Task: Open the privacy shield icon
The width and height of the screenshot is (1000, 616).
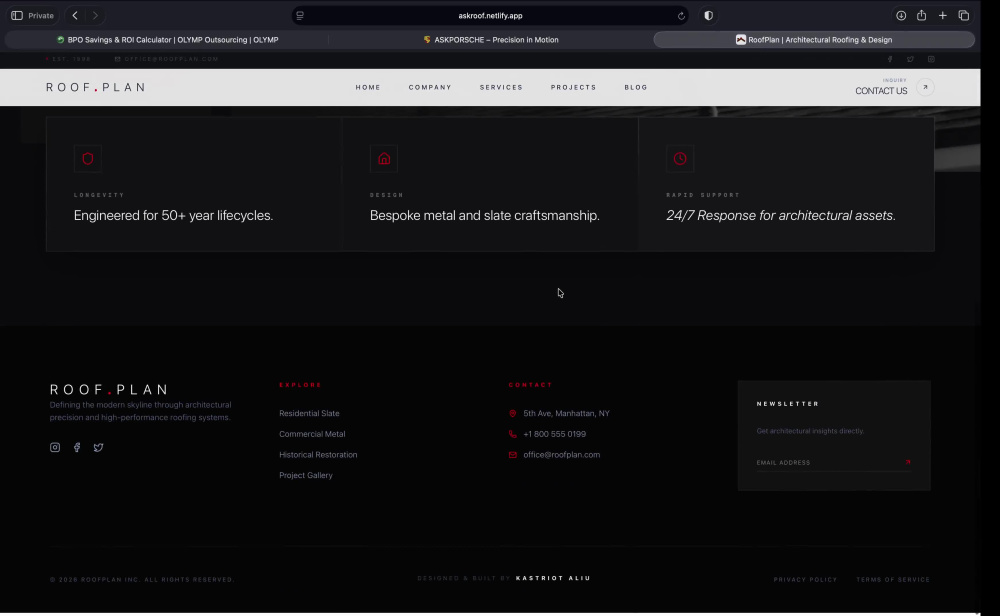Action: coord(709,15)
